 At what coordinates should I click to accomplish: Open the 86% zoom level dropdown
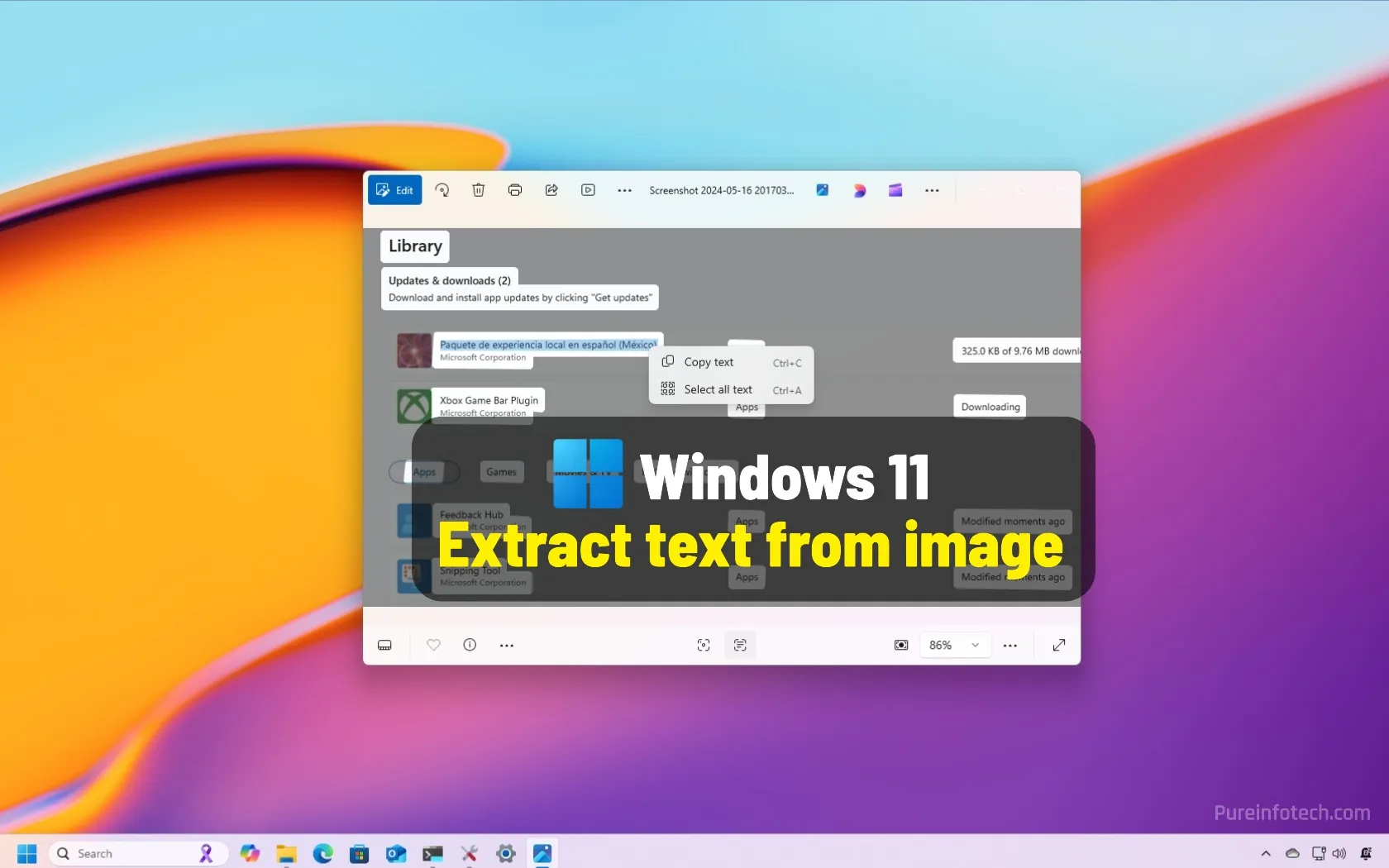pyautogui.click(x=955, y=645)
